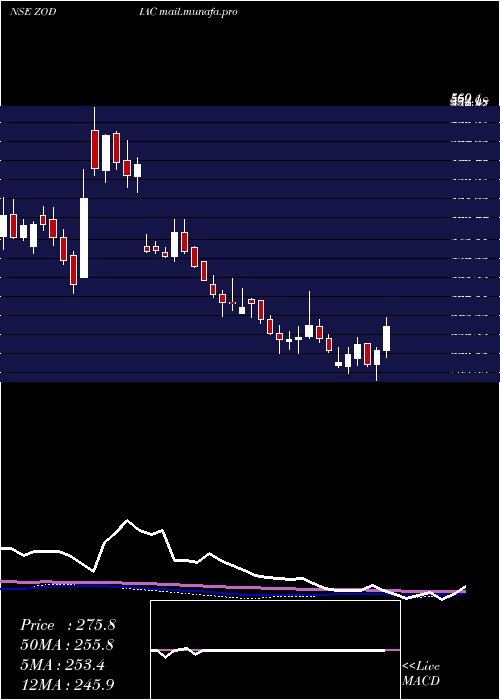Click the "<<Live" label

[421, 666]
